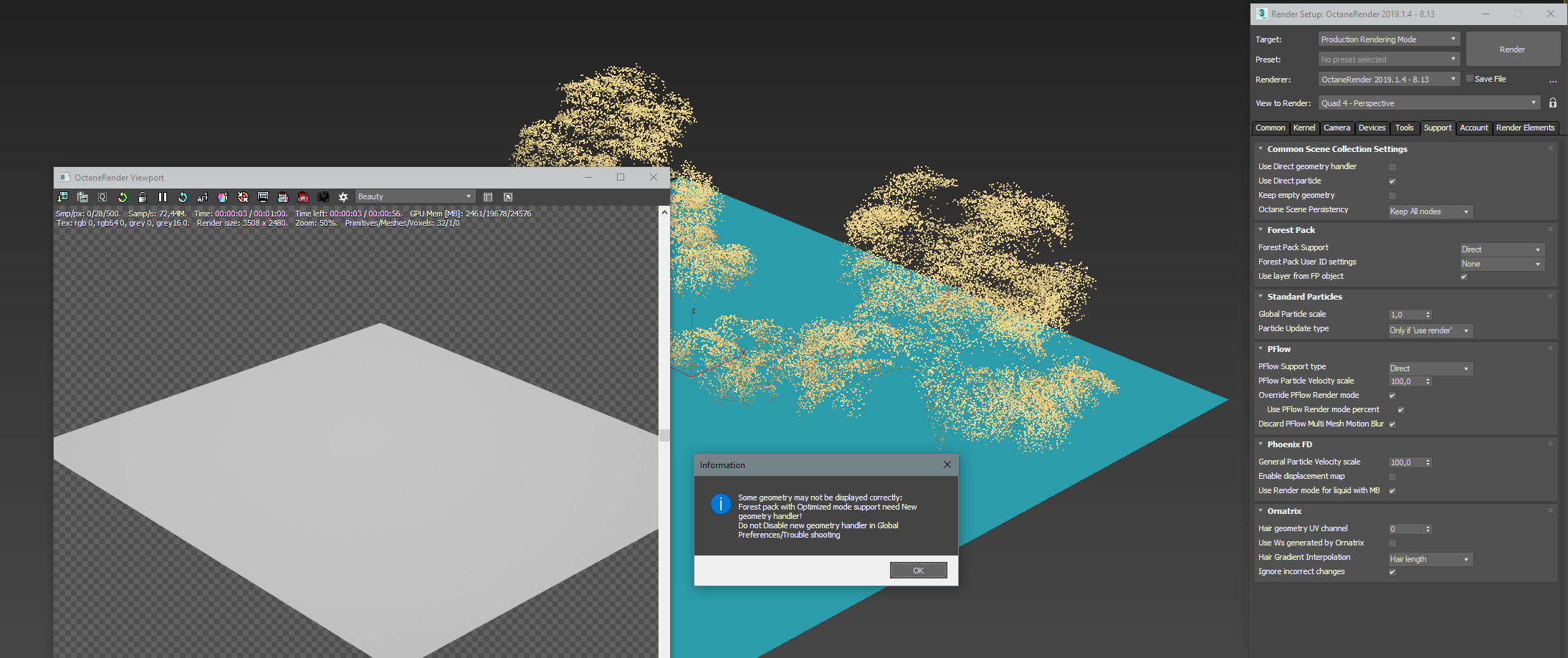Check the Save File checkbox
The height and width of the screenshot is (658, 1568).
pos(1470,79)
